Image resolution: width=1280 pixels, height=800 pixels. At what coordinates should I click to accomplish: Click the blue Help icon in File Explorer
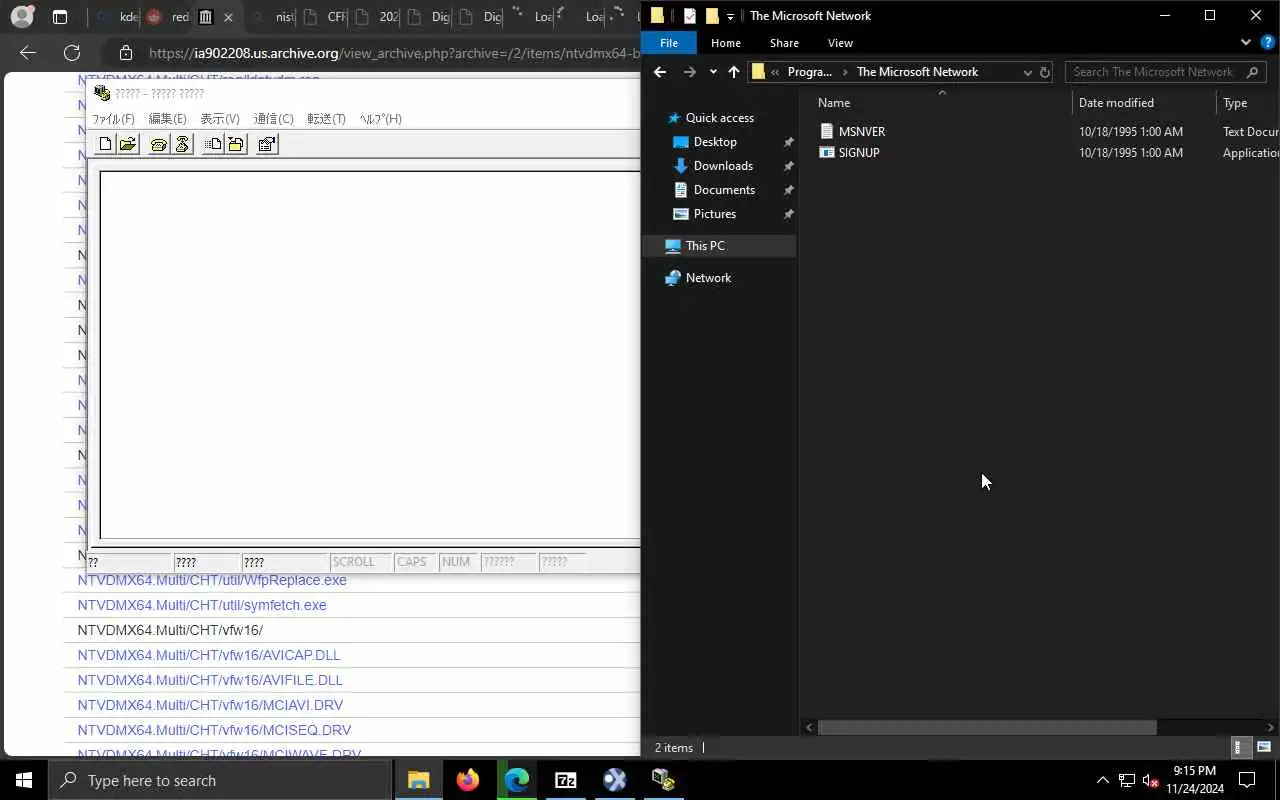click(1268, 43)
